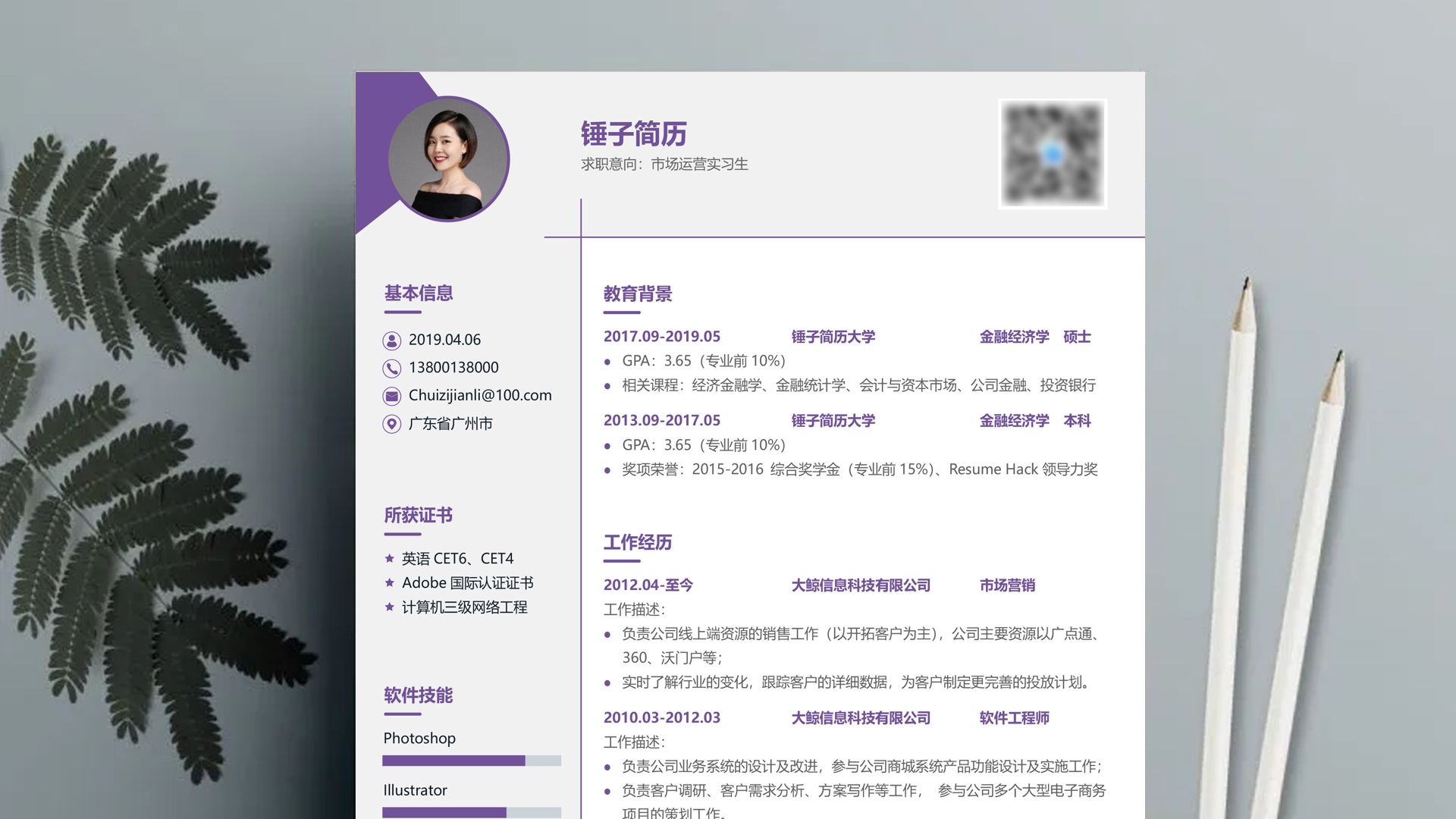1456x819 pixels.
Task: Click 工作描述 under the 软件工程师 job
Action: click(x=634, y=742)
